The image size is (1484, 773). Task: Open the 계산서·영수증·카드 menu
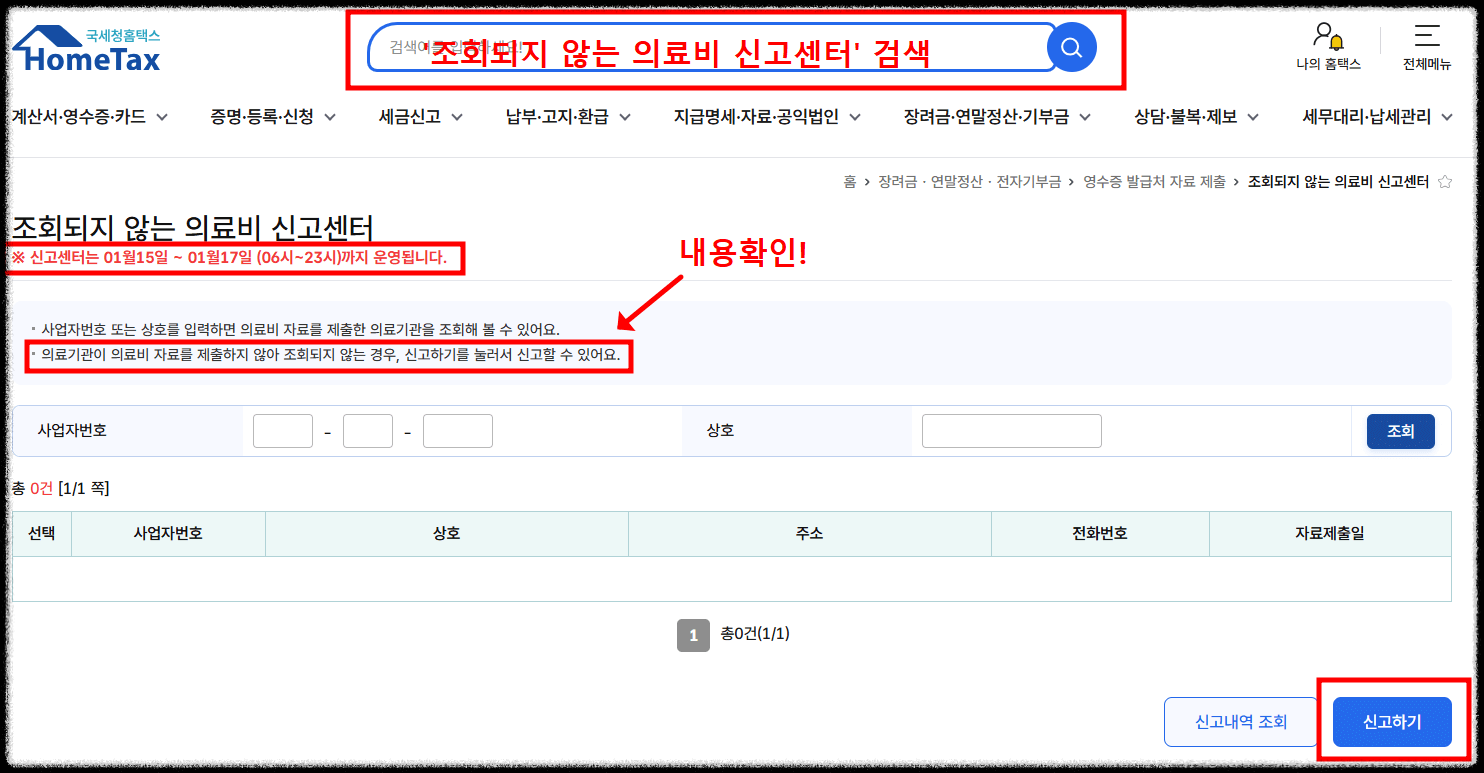81,116
